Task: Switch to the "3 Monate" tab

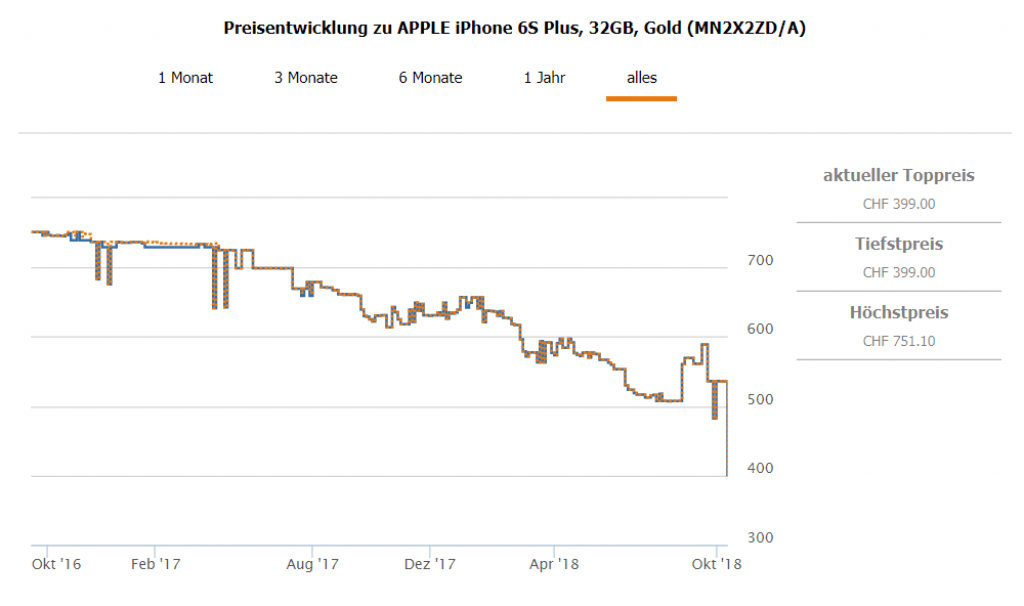Action: (x=306, y=77)
